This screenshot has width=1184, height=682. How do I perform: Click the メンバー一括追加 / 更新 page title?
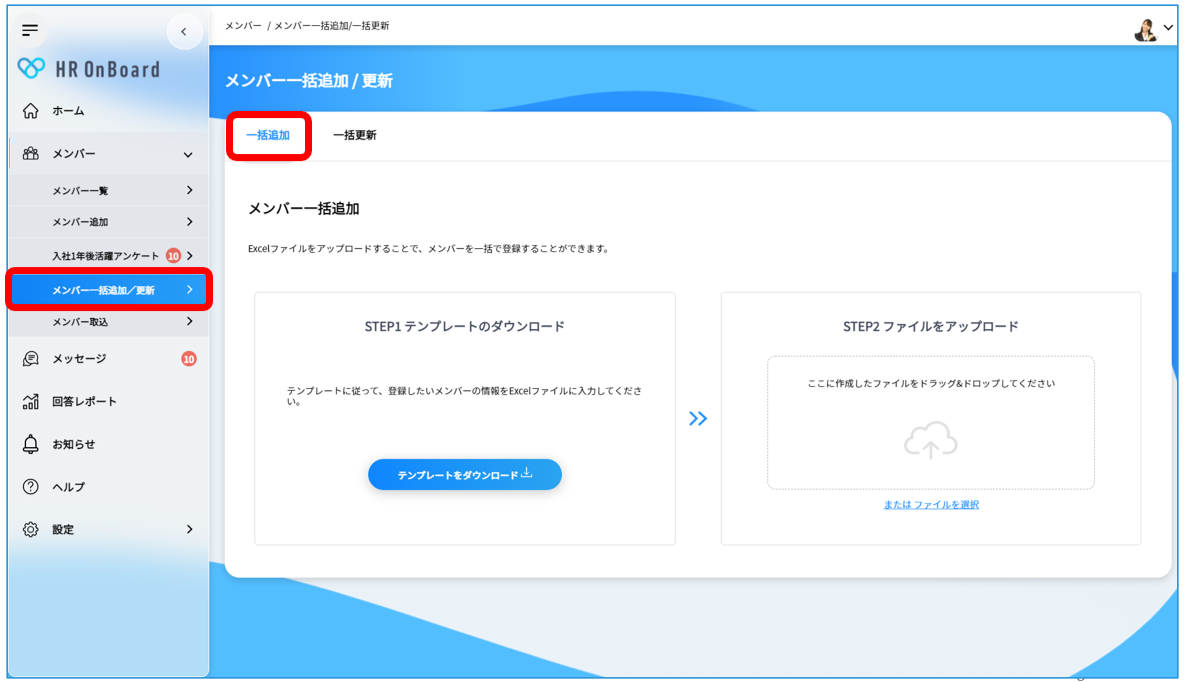[309, 81]
